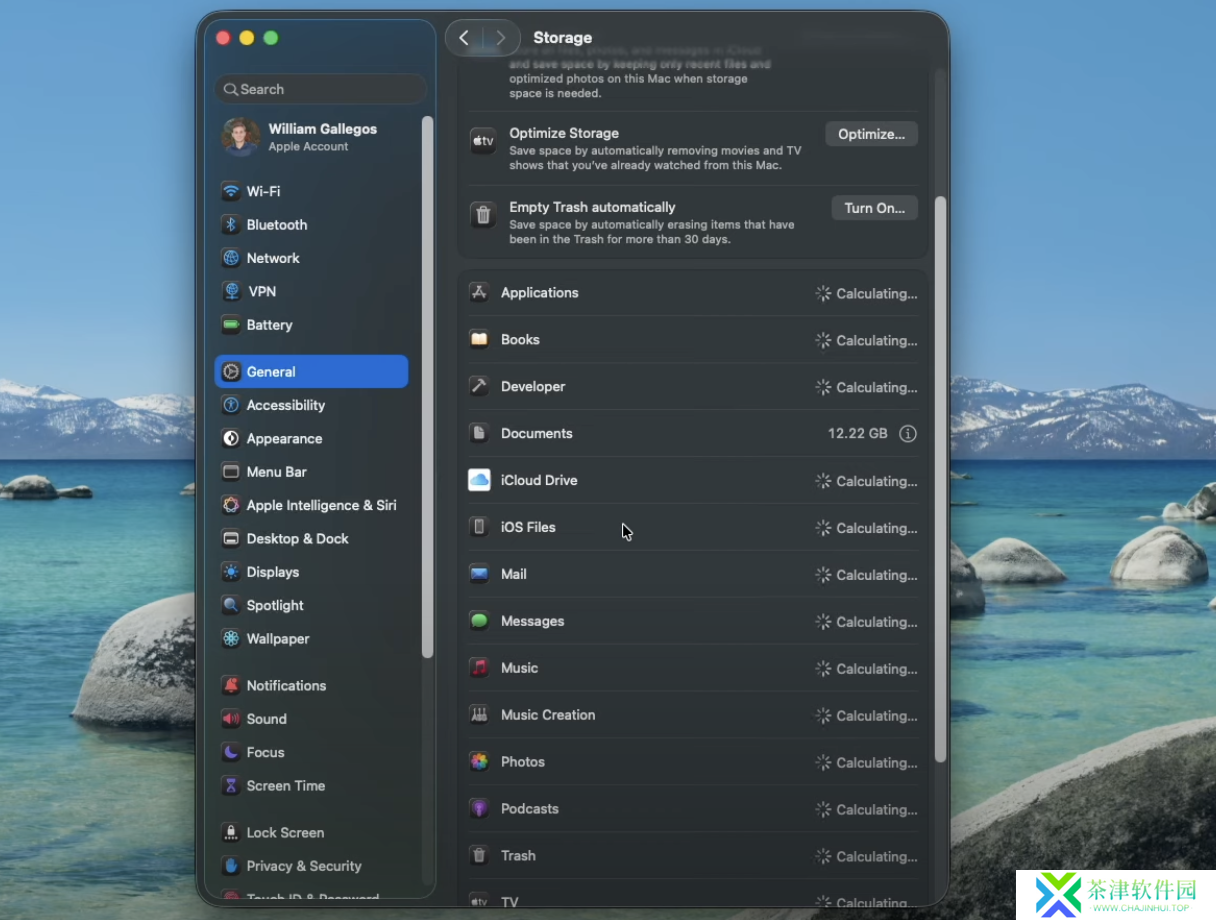
Task: Click the Mail envelope icon
Action: (x=479, y=574)
